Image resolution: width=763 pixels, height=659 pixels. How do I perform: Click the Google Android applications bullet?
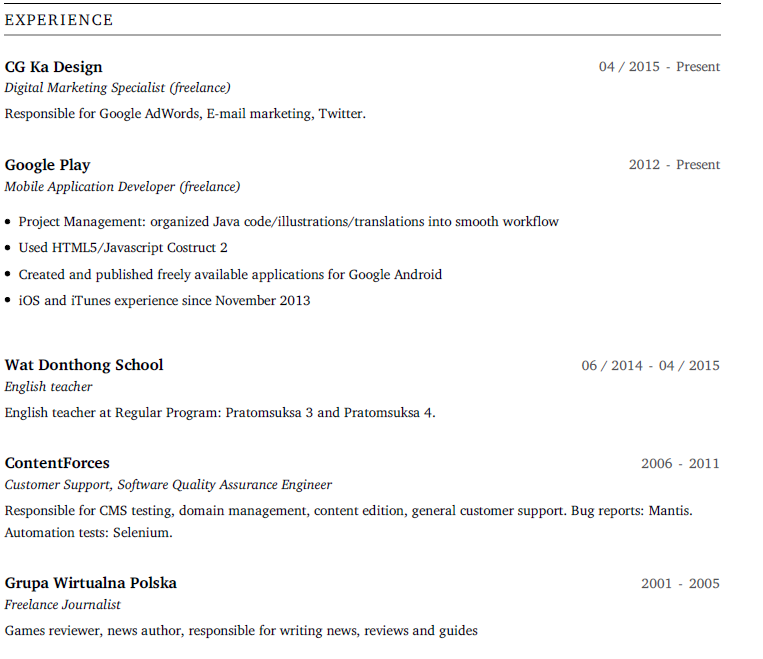pos(230,274)
